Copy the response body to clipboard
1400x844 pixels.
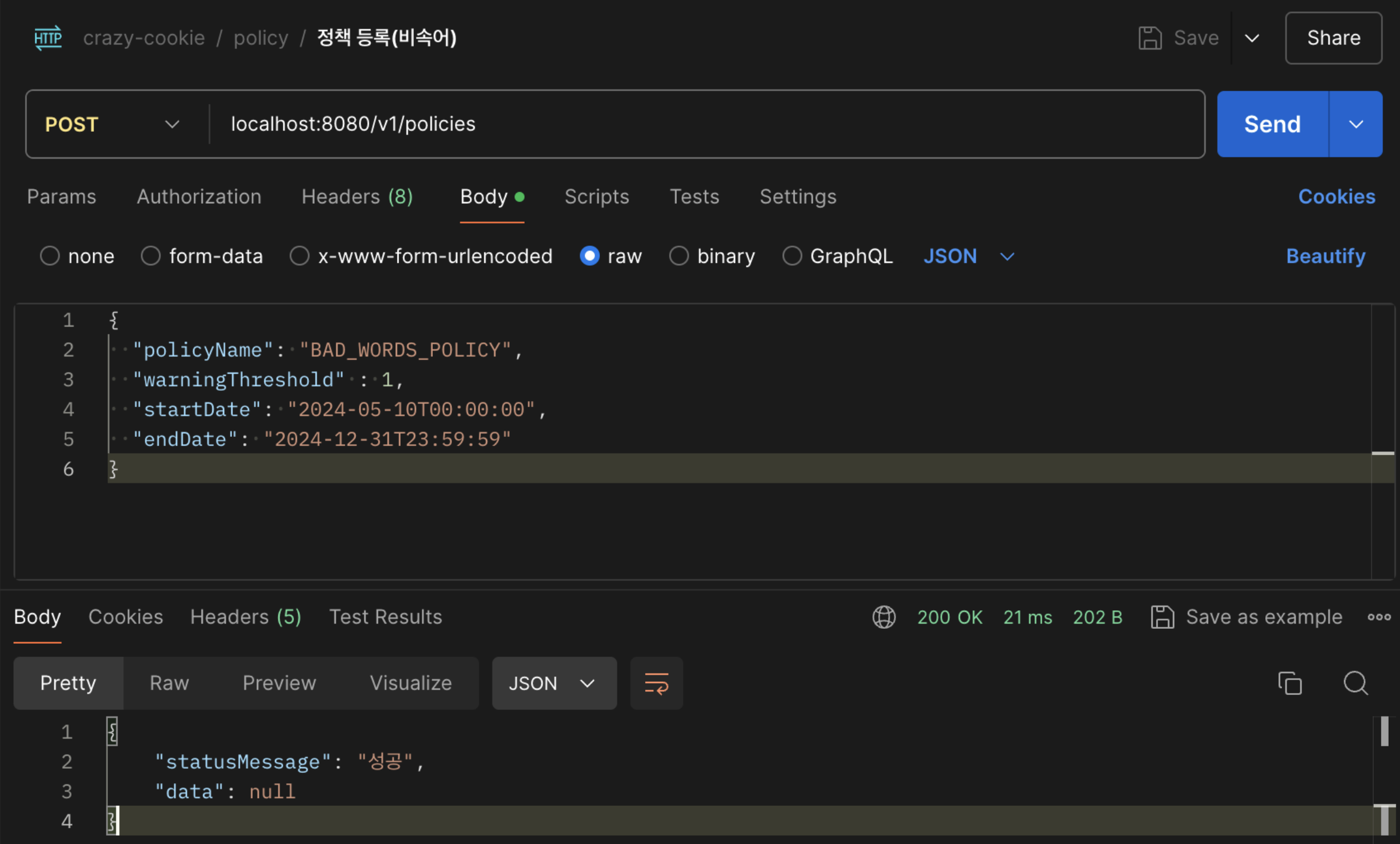coord(1290,683)
